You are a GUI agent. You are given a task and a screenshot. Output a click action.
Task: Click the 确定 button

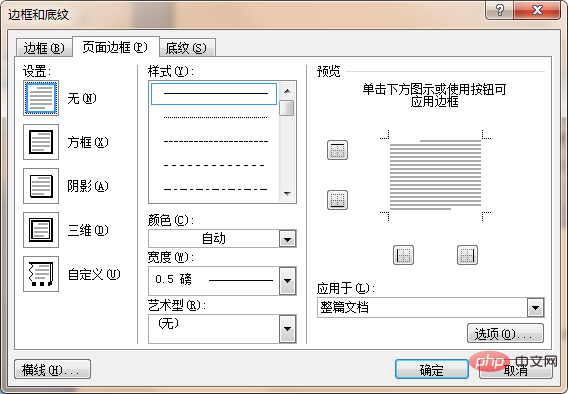[x=431, y=370]
